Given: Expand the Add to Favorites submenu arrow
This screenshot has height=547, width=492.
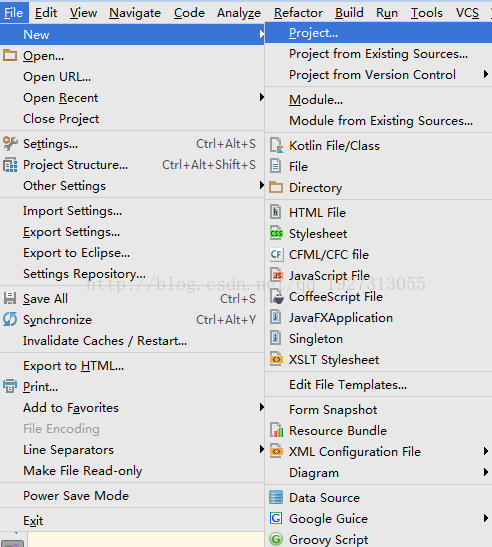Looking at the screenshot, I should click(262, 407).
